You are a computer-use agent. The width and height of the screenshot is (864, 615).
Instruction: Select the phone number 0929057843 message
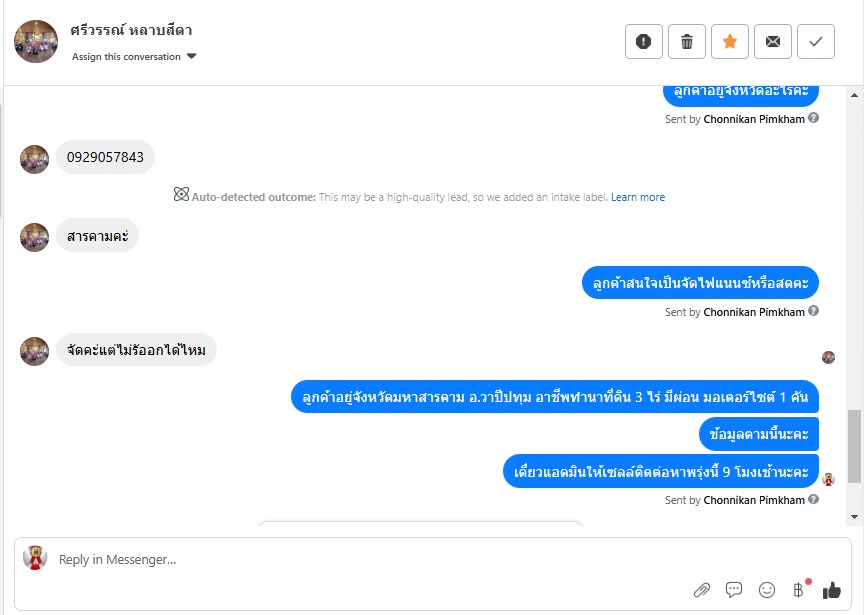(105, 157)
